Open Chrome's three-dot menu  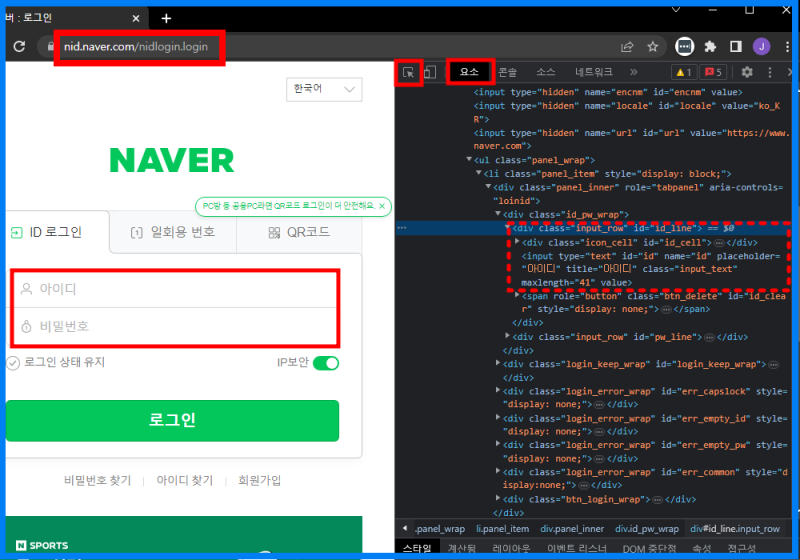click(x=787, y=47)
